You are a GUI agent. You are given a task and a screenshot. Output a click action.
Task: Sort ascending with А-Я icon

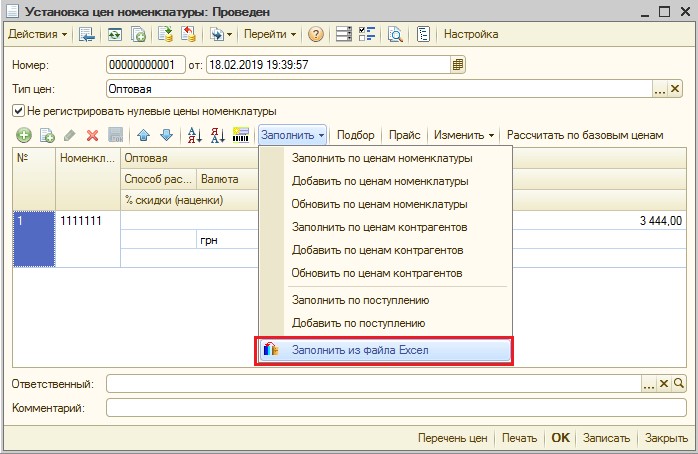pyautogui.click(x=195, y=135)
